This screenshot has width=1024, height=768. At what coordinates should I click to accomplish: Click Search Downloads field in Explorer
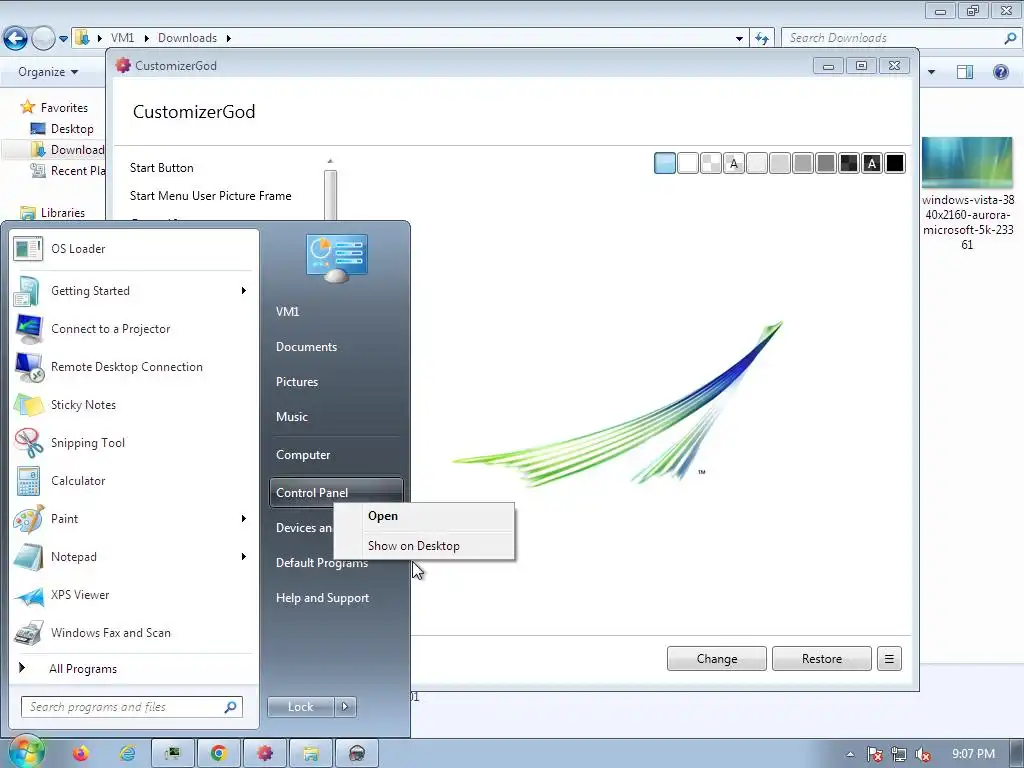tap(900, 38)
